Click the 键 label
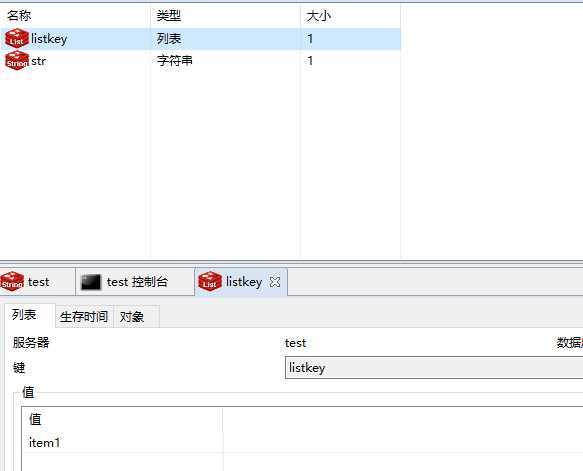583x471 pixels. pyautogui.click(x=19, y=368)
